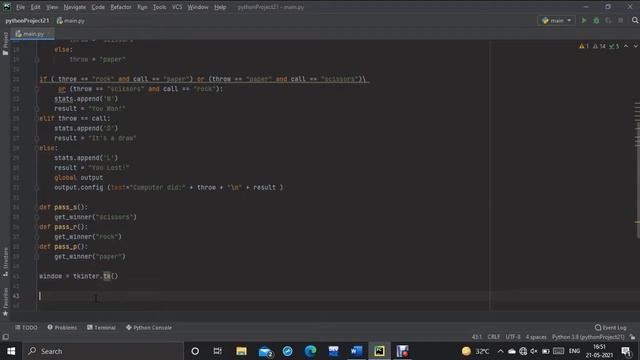The height and width of the screenshot is (360, 640).
Task: Open Search Everywhere magnifier icon
Action: coord(635,20)
